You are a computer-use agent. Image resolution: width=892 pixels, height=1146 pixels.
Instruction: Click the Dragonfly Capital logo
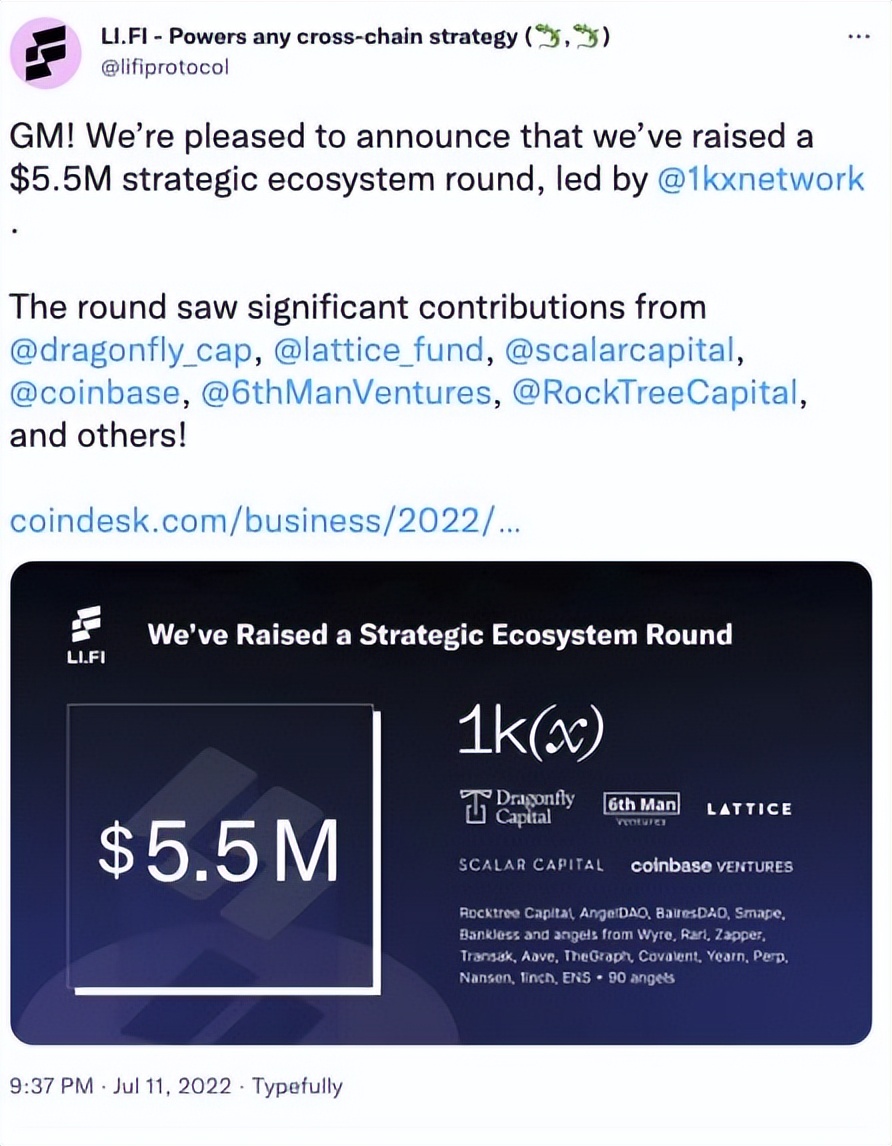point(518,807)
